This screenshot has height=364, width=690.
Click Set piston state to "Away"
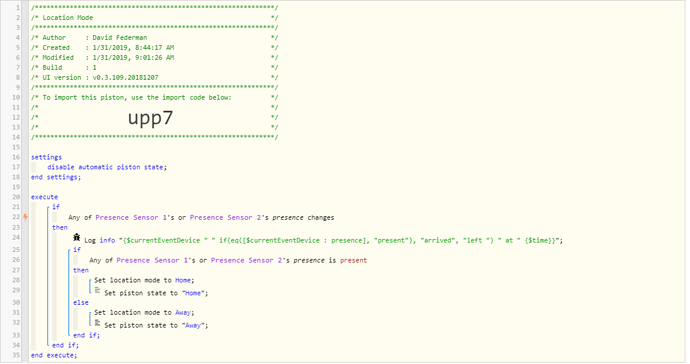click(x=156, y=325)
